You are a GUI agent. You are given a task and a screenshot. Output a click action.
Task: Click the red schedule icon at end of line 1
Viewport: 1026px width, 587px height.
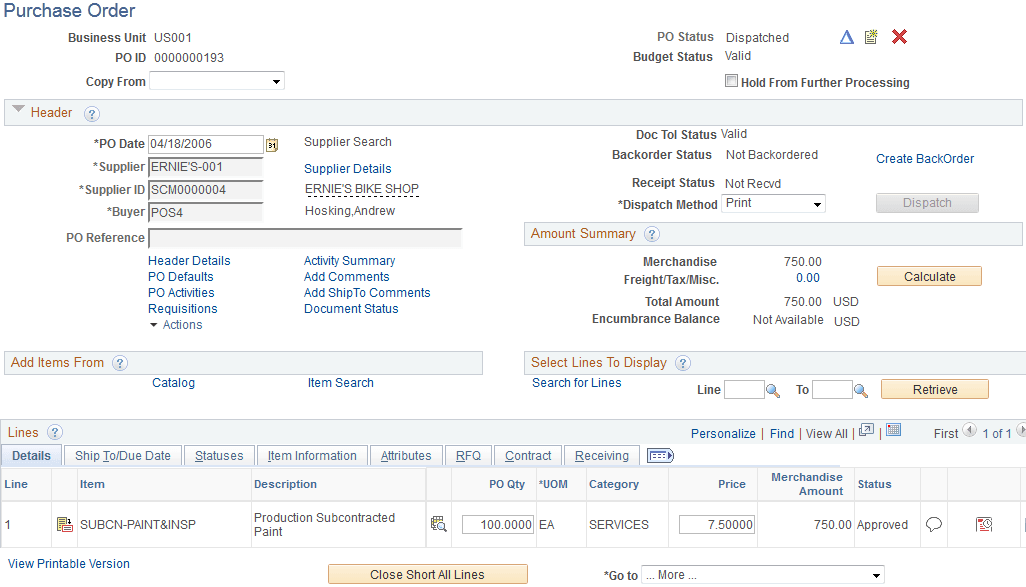(x=984, y=524)
